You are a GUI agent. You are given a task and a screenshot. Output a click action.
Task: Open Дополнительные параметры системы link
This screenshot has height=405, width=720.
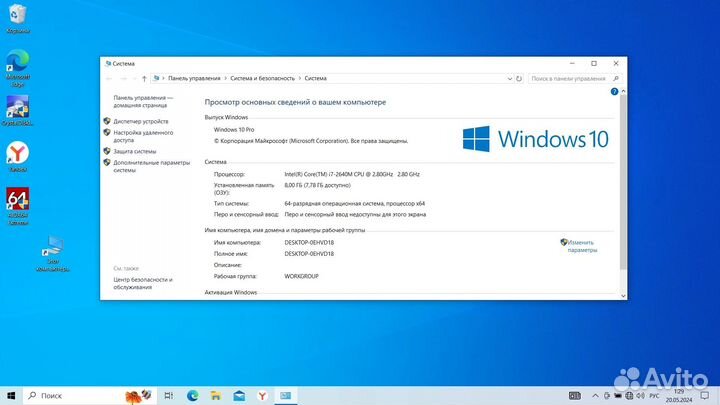(x=151, y=166)
